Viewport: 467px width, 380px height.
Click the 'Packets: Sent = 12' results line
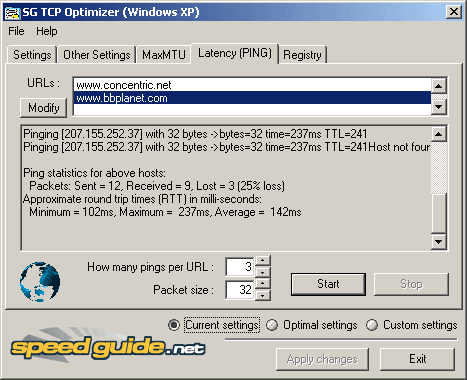point(157,186)
